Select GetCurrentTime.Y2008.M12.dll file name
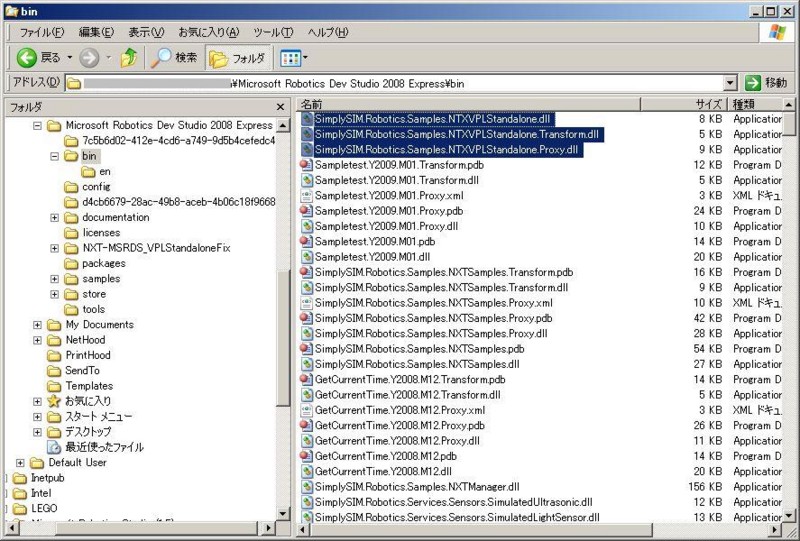Screen dimensions: 800x541 (x=383, y=471)
